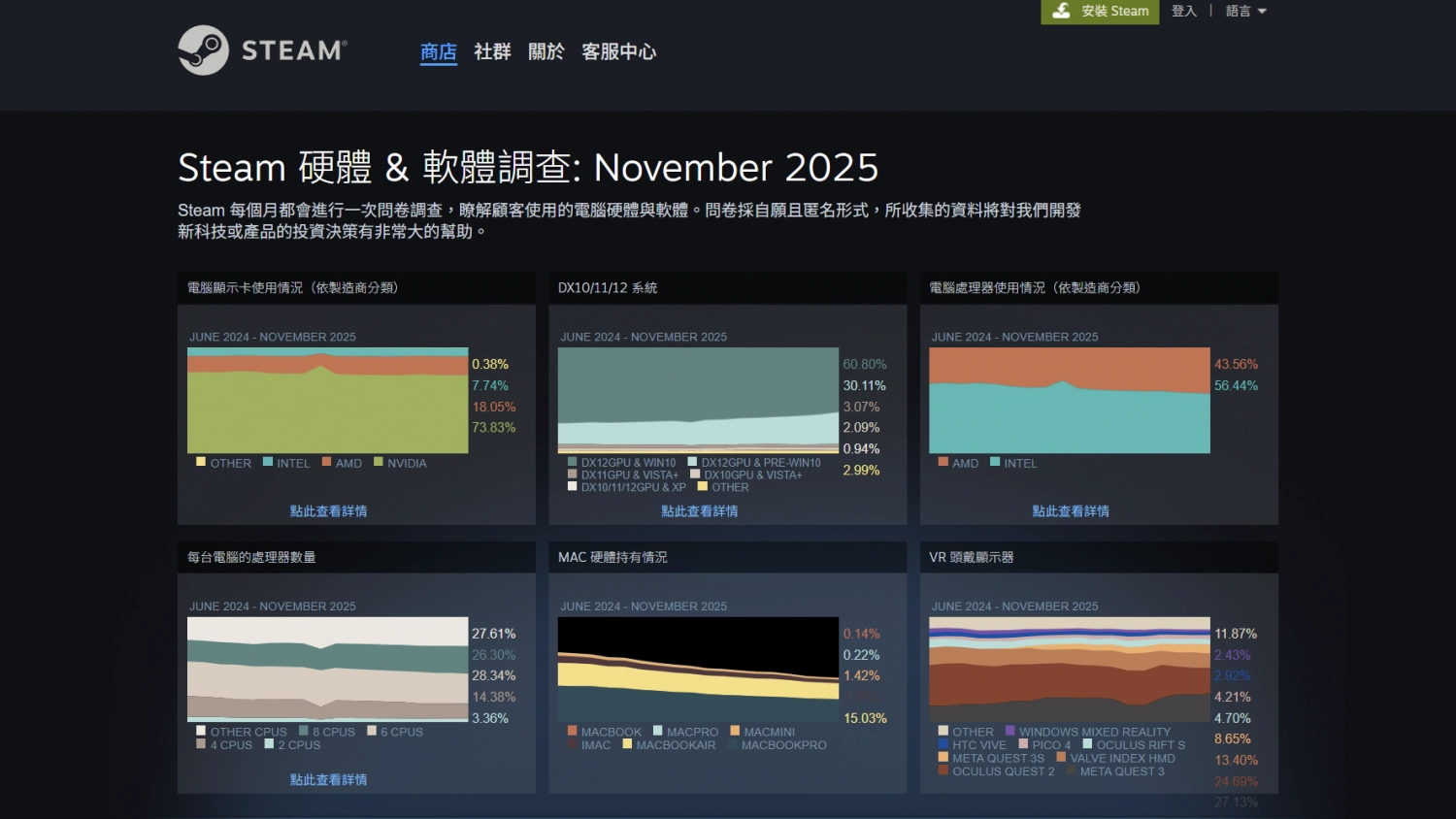Click the MACBOOK legend swatch

click(573, 731)
